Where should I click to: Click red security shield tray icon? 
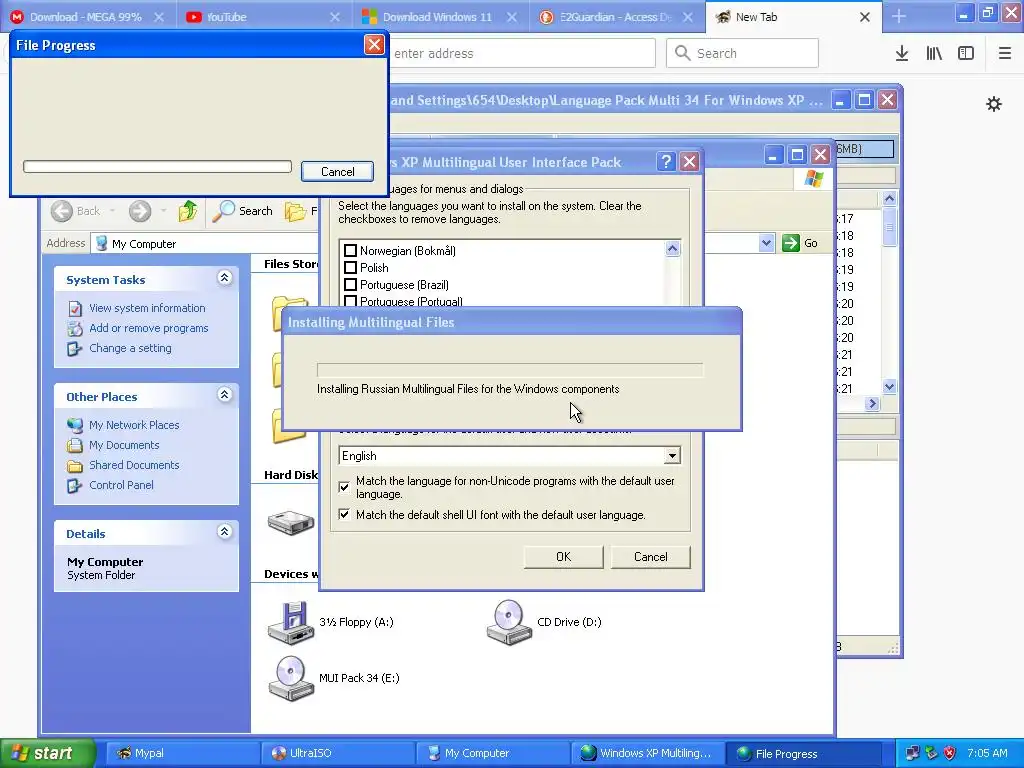[x=950, y=753]
